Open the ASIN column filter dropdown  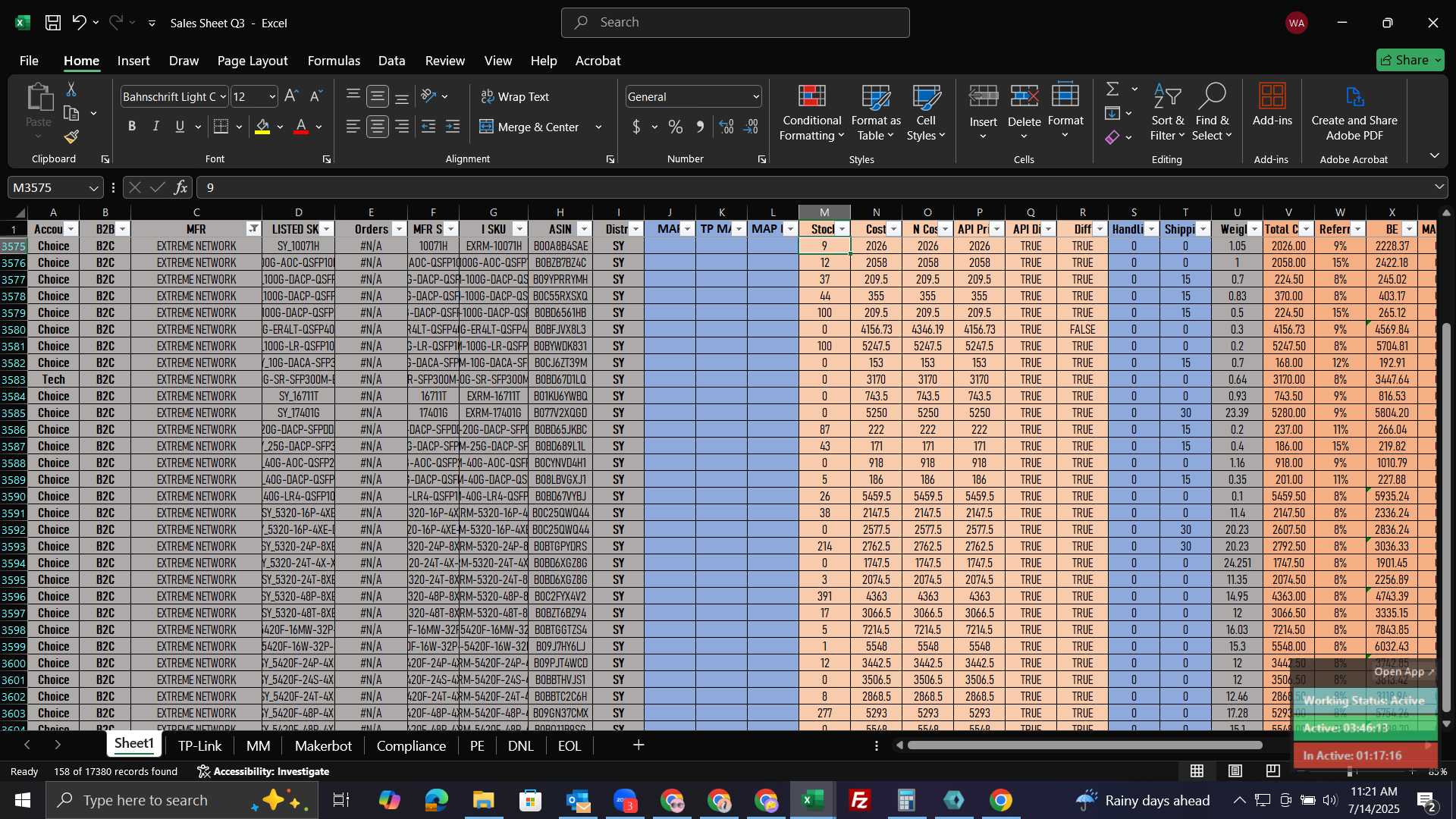click(x=584, y=229)
